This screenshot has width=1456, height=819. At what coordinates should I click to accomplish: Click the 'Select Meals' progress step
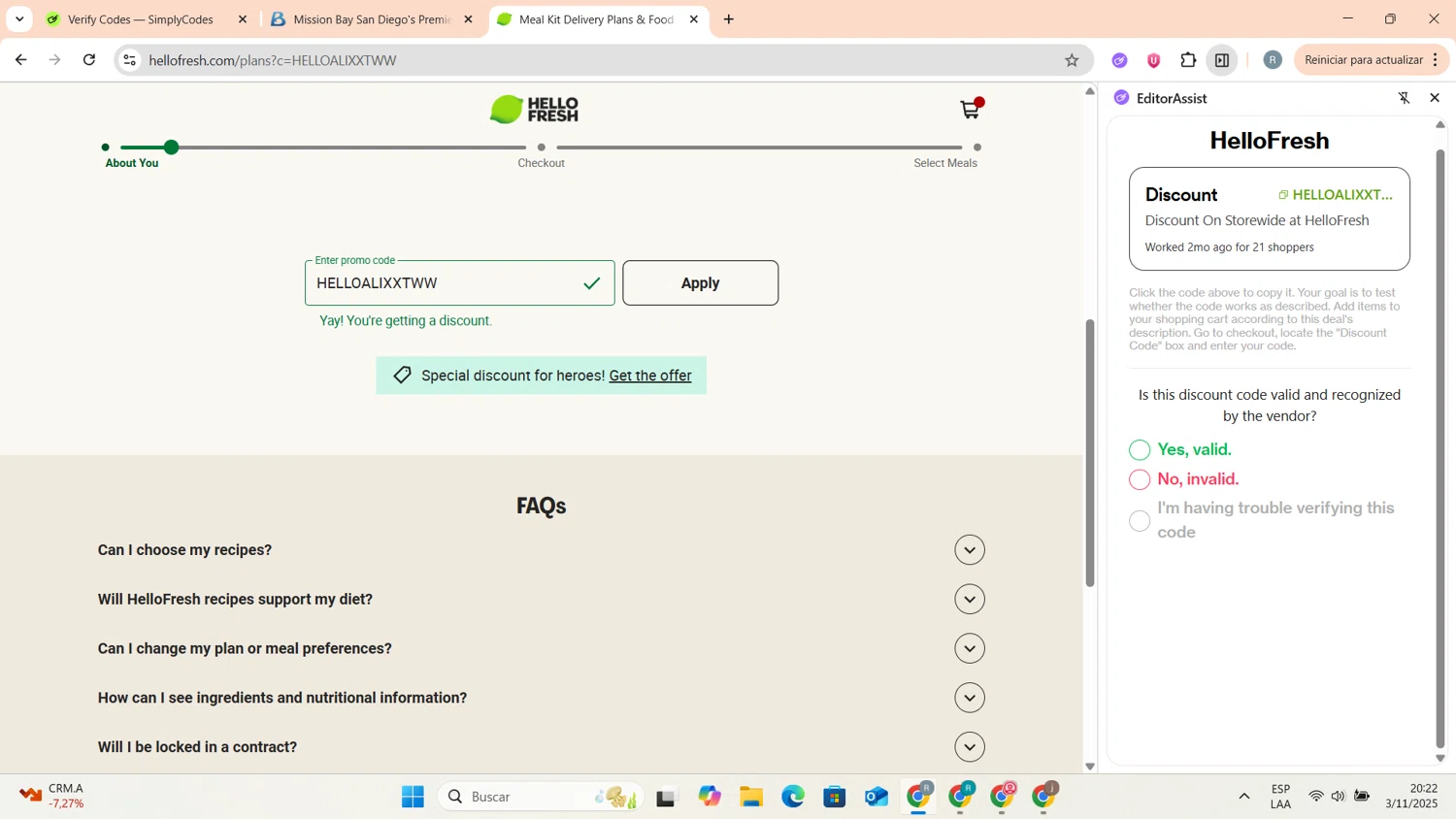945,163
